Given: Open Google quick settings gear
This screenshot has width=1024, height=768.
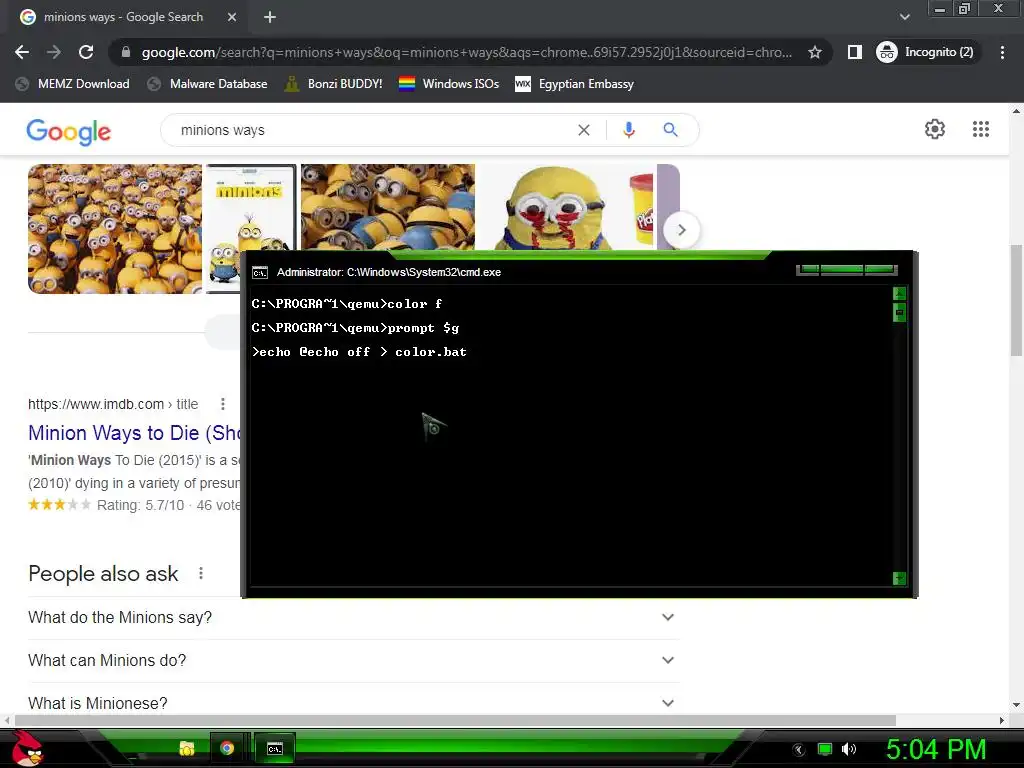Looking at the screenshot, I should pos(935,129).
